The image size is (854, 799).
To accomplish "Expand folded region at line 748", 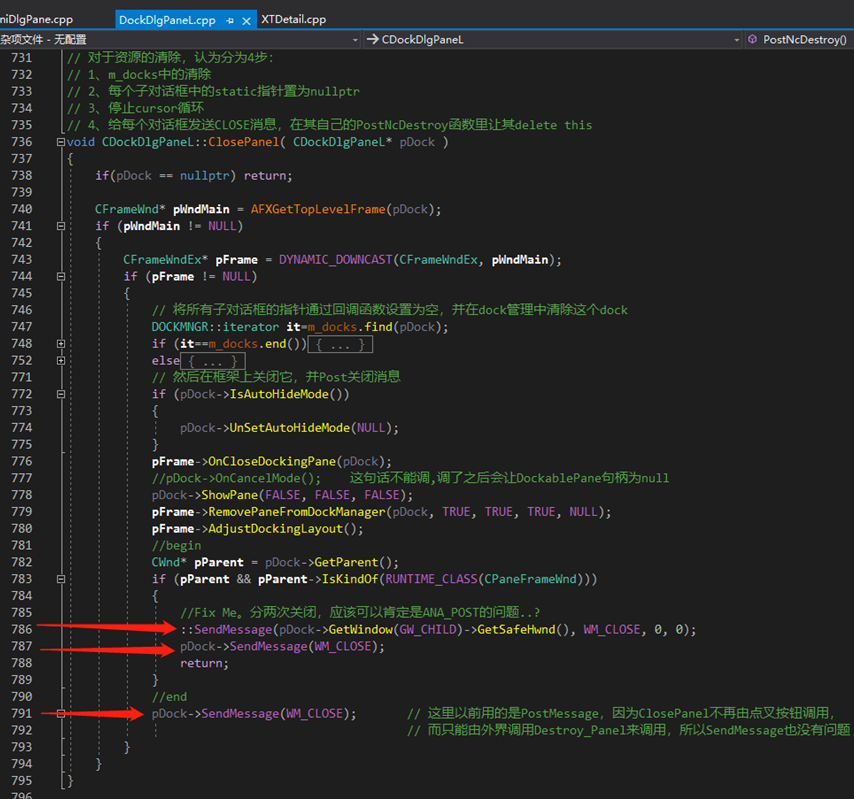I will pyautogui.click(x=61, y=344).
